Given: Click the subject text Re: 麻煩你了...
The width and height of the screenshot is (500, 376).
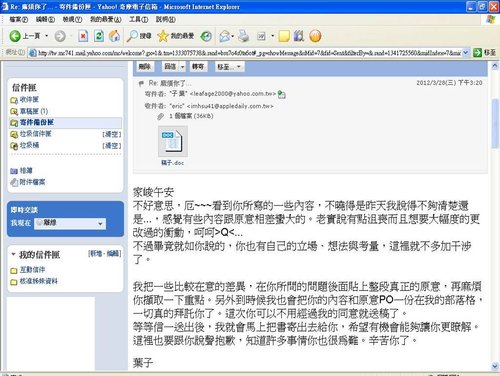Looking at the screenshot, I should tap(170, 83).
